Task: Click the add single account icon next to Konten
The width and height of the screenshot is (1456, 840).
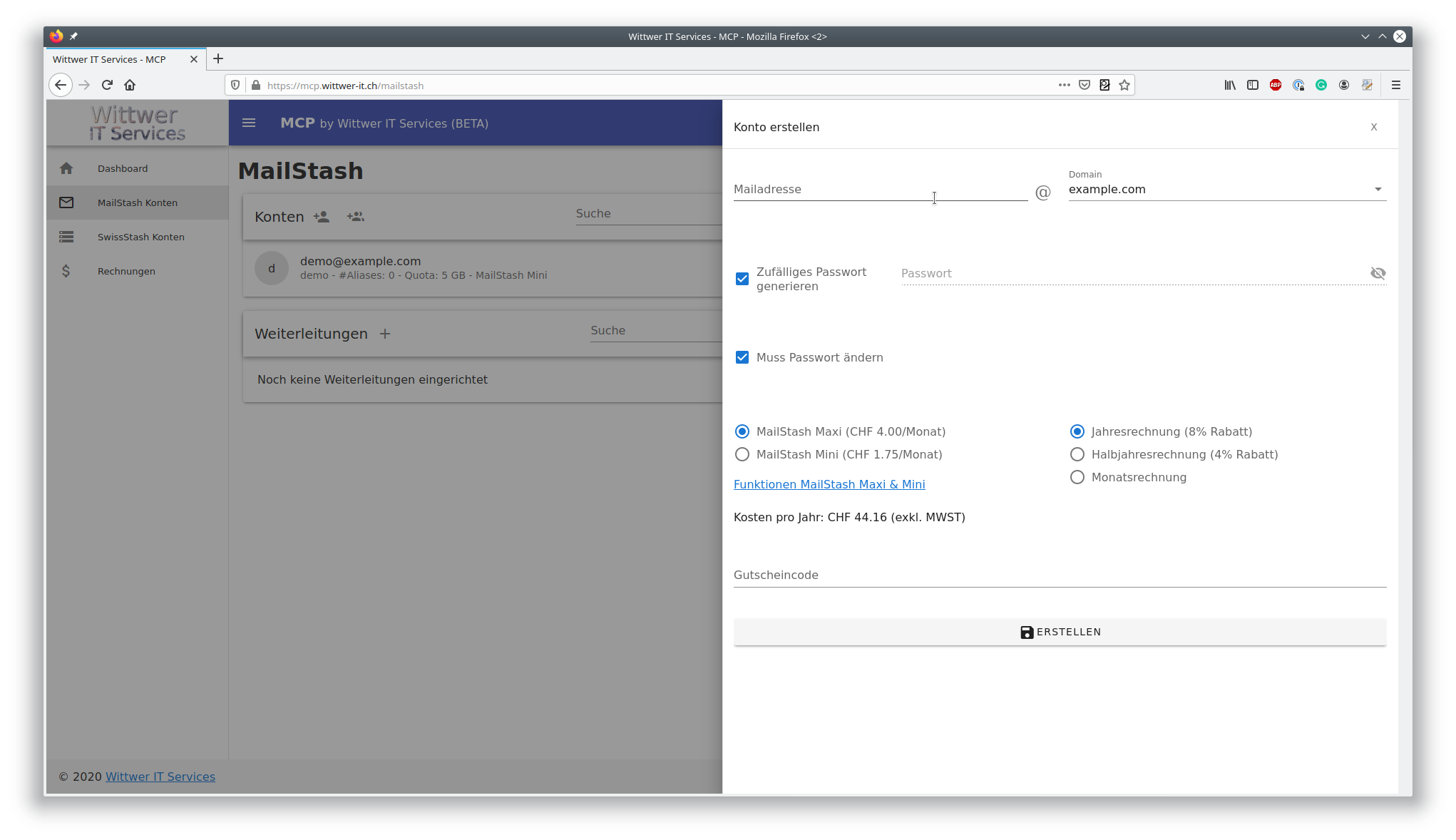Action: [x=322, y=217]
